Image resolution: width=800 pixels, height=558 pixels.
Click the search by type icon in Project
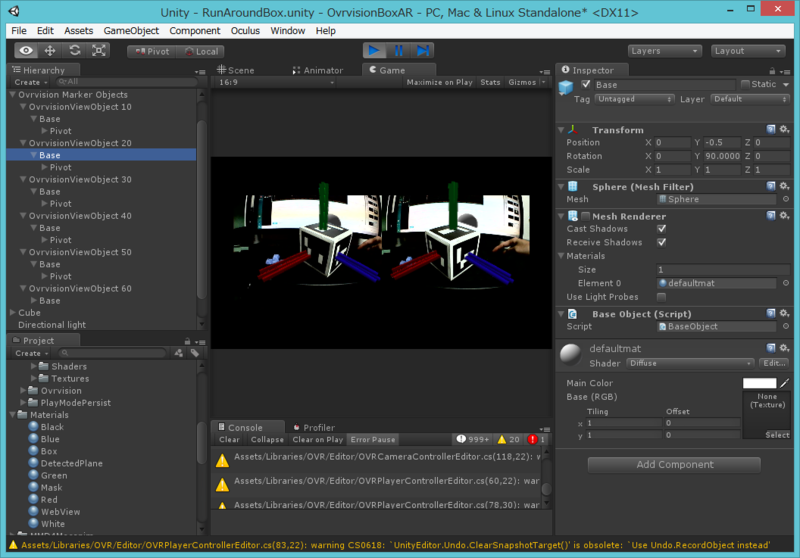coord(179,353)
